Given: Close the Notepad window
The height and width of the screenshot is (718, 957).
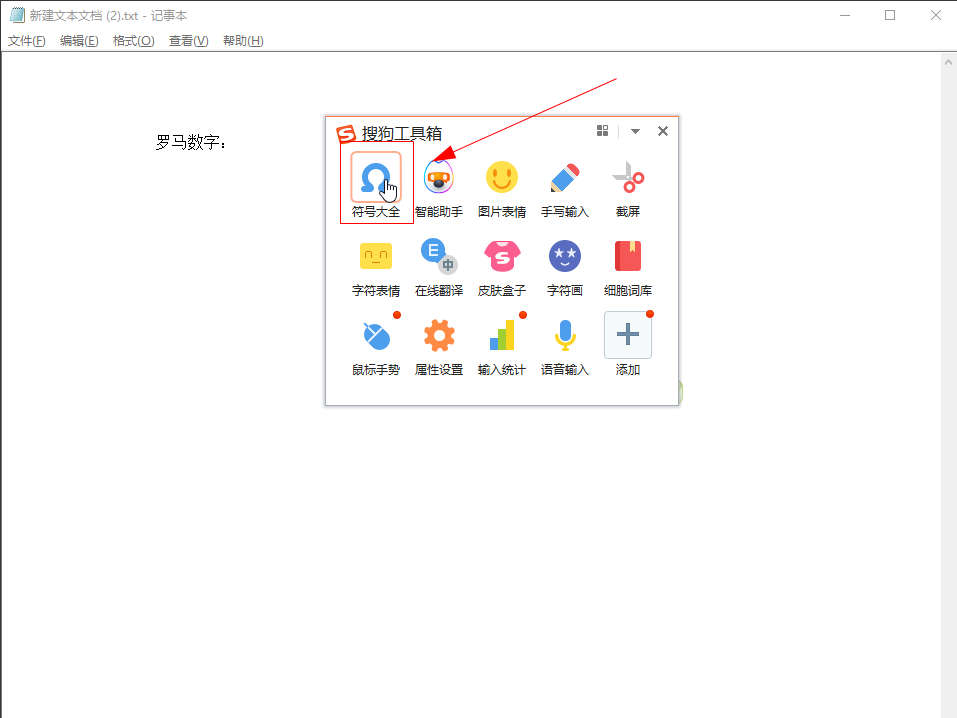Looking at the screenshot, I should pos(935,15).
